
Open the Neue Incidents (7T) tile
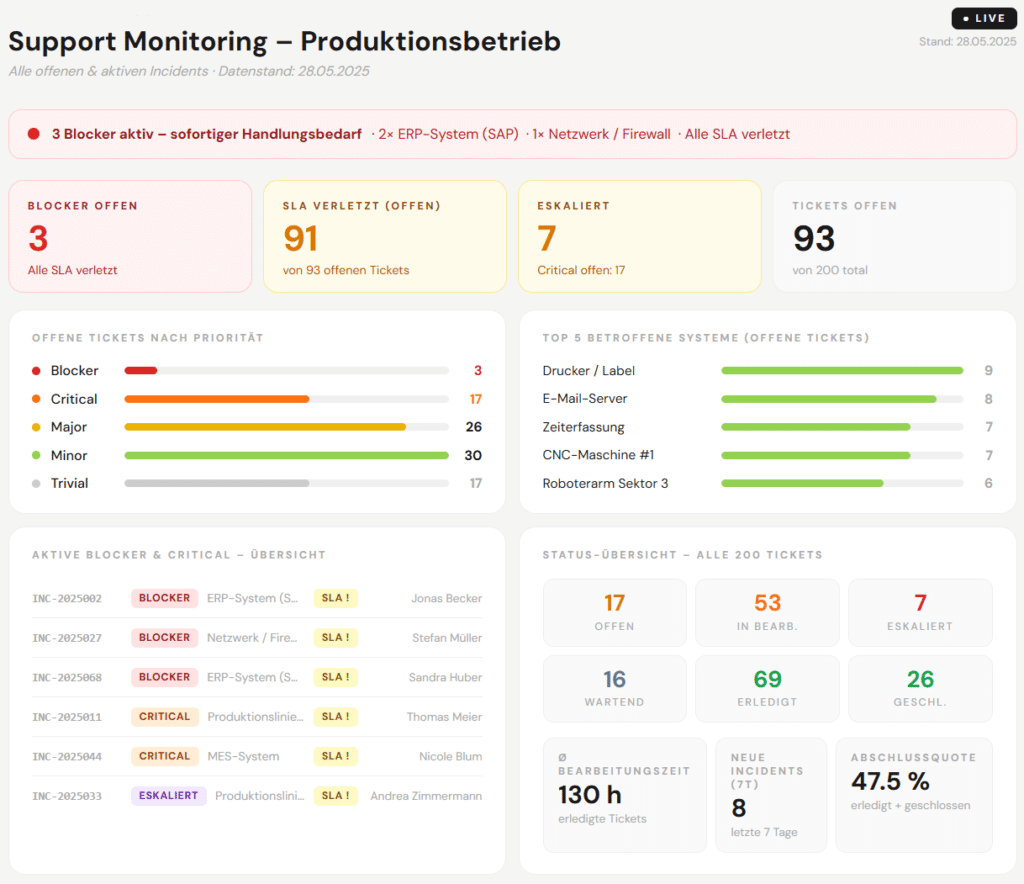tap(771, 795)
